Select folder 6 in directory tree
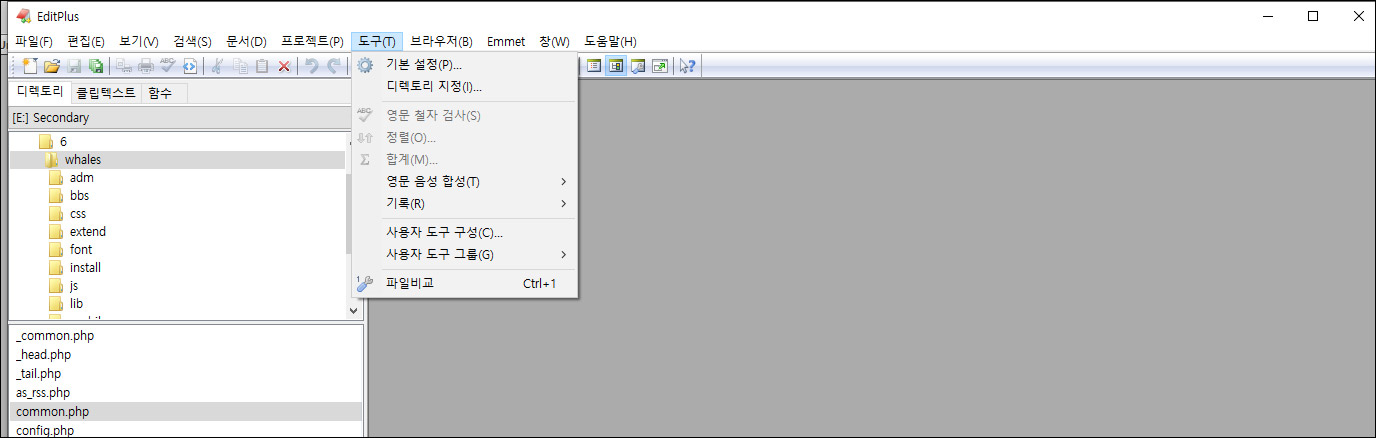1376x438 pixels. (x=63, y=142)
